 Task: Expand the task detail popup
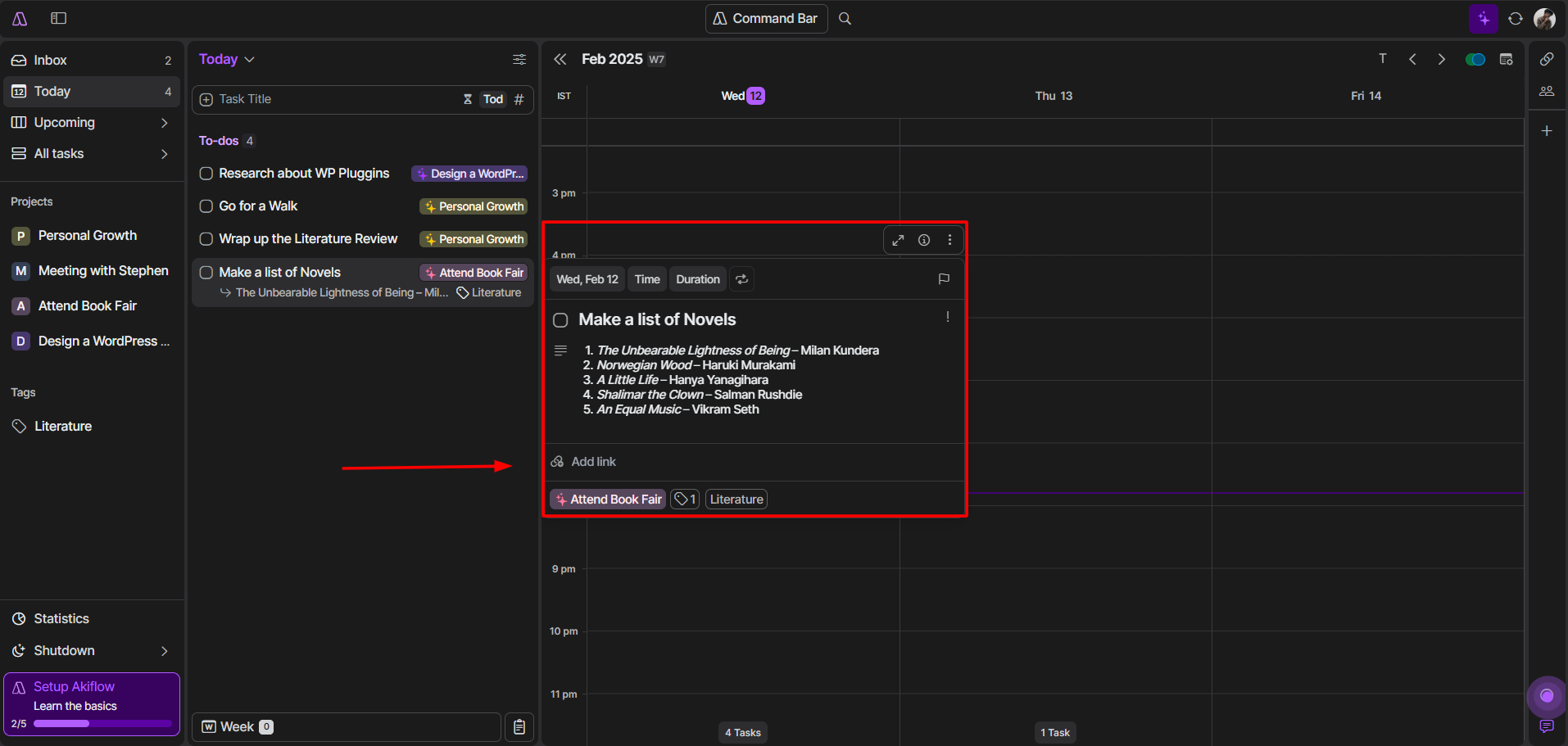(x=898, y=240)
